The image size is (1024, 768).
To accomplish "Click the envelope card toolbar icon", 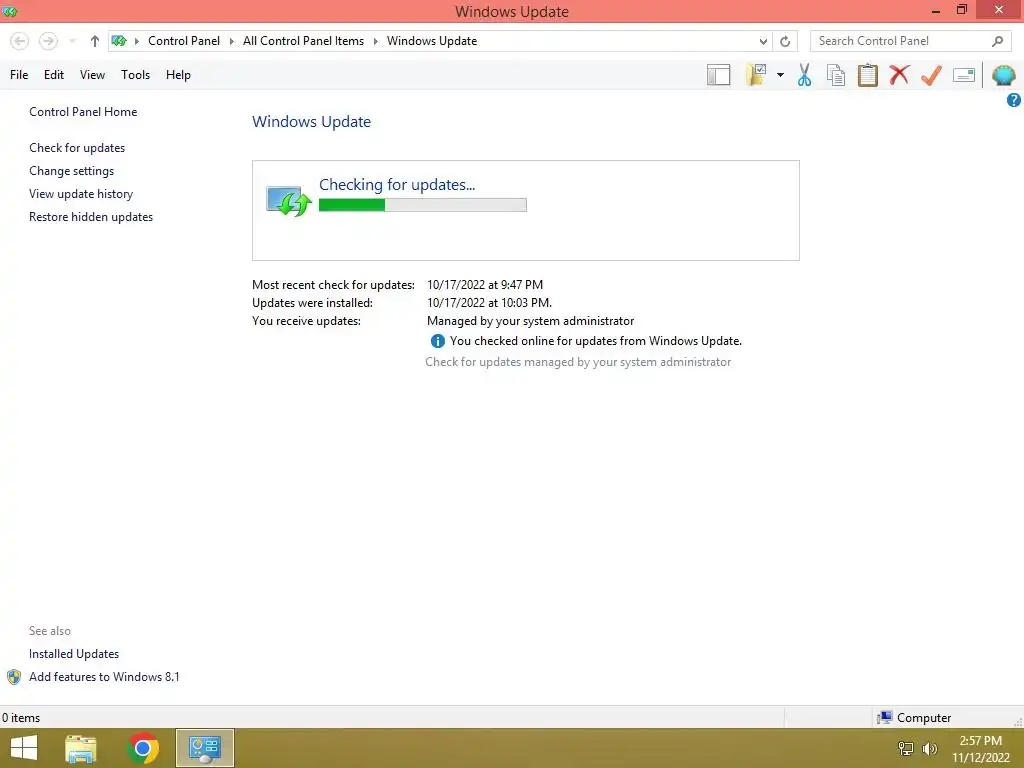I will point(964,75).
